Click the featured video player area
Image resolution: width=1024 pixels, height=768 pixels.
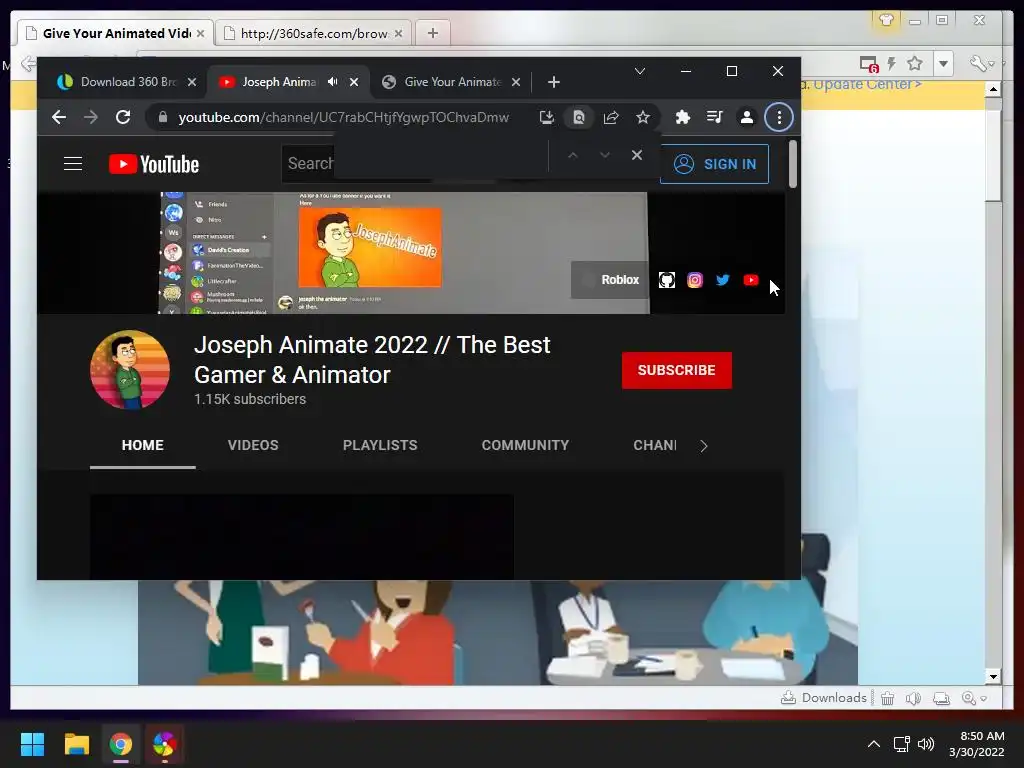[302, 536]
